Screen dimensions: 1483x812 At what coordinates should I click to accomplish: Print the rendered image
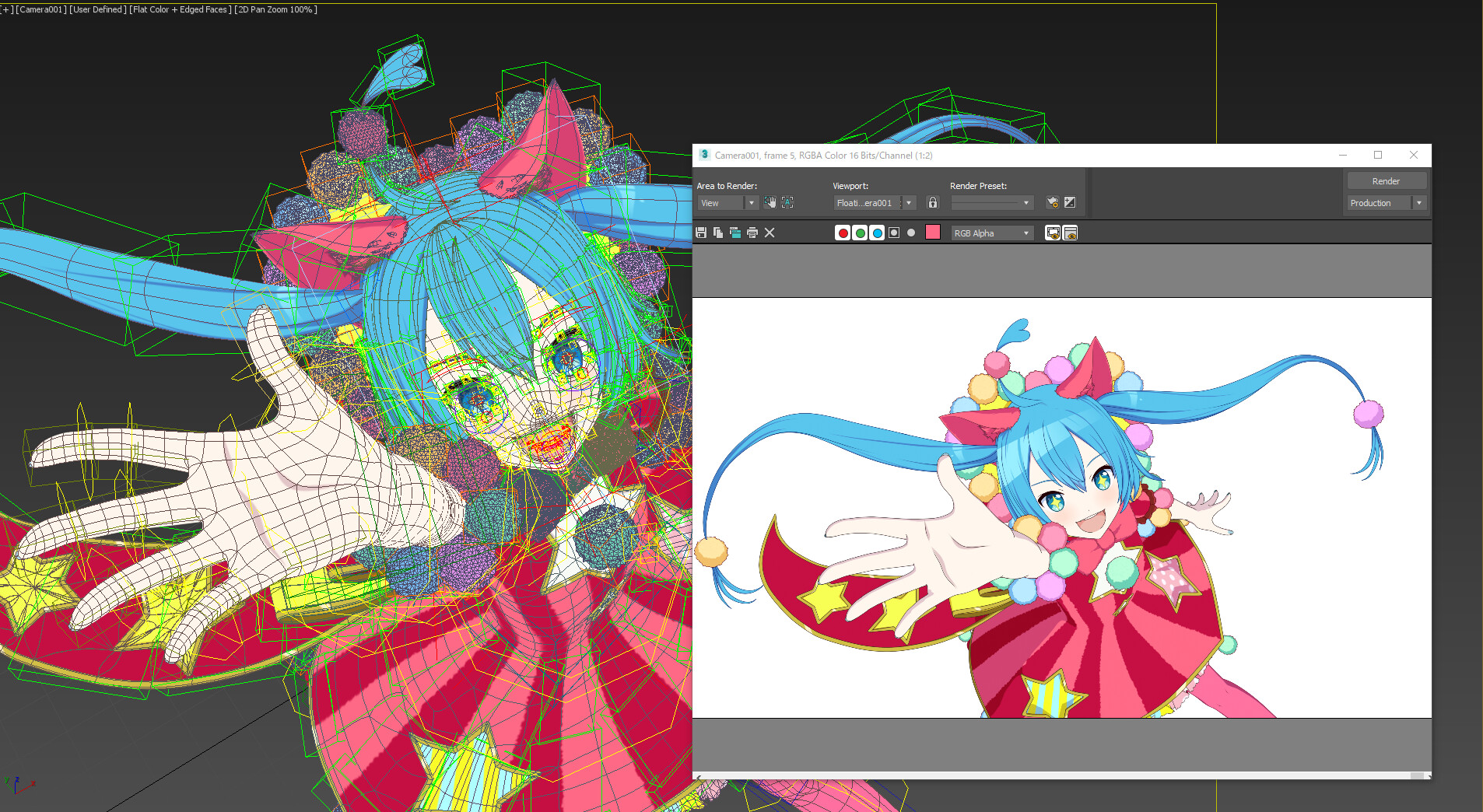[x=752, y=232]
